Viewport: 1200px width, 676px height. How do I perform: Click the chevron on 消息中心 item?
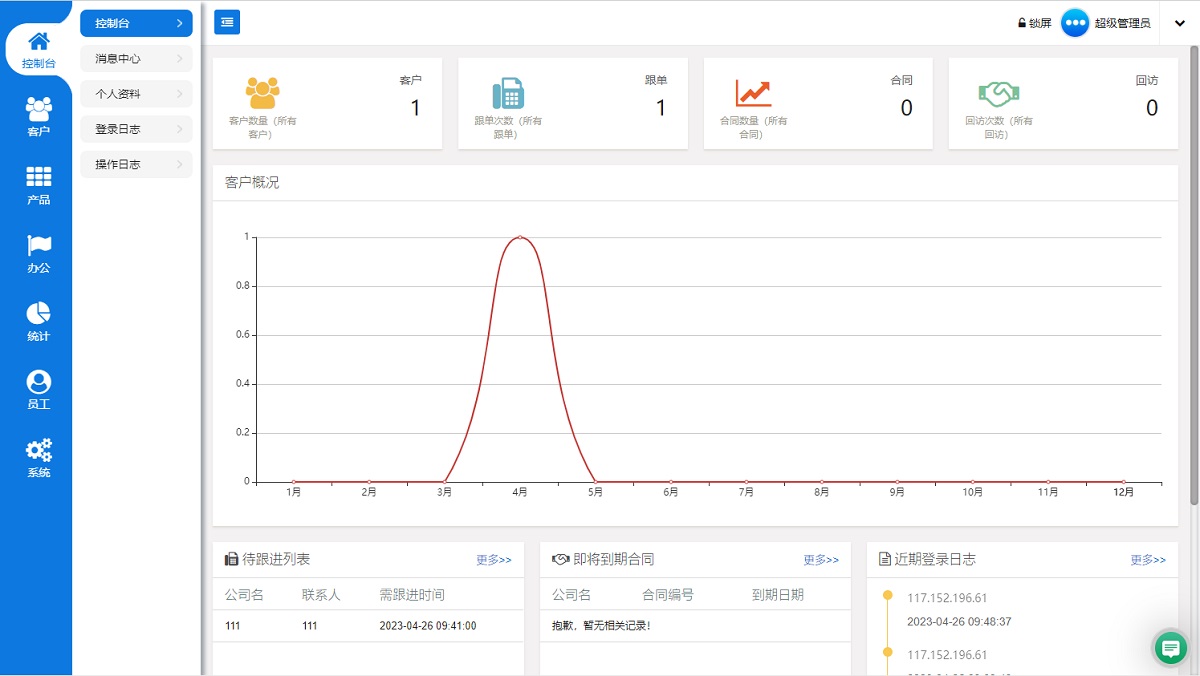(x=179, y=59)
